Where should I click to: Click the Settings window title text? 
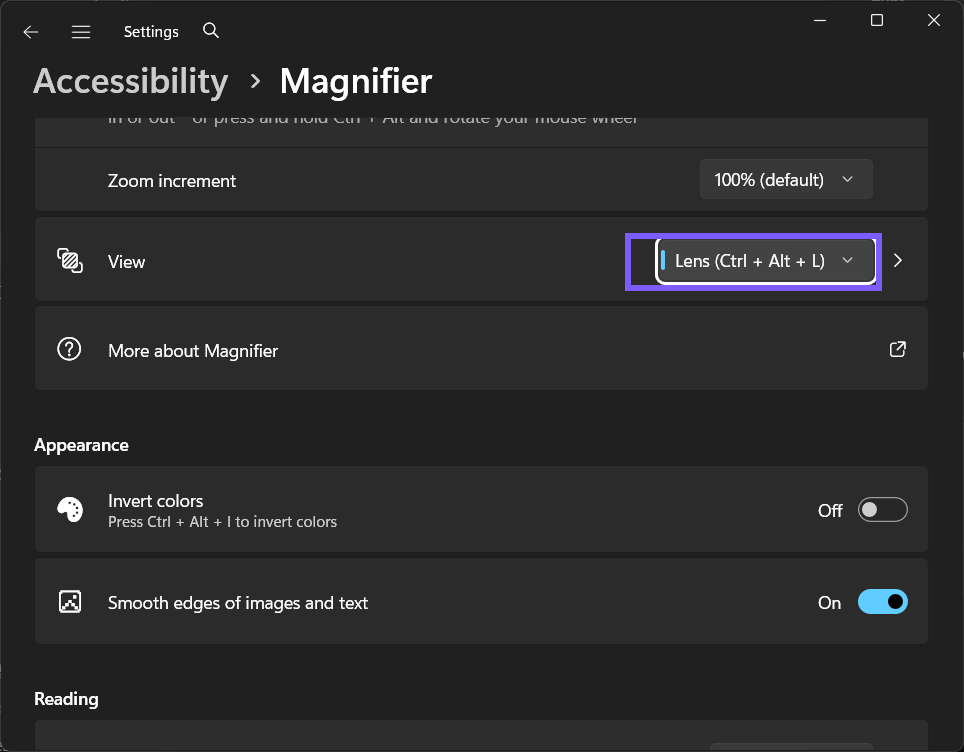click(x=151, y=31)
